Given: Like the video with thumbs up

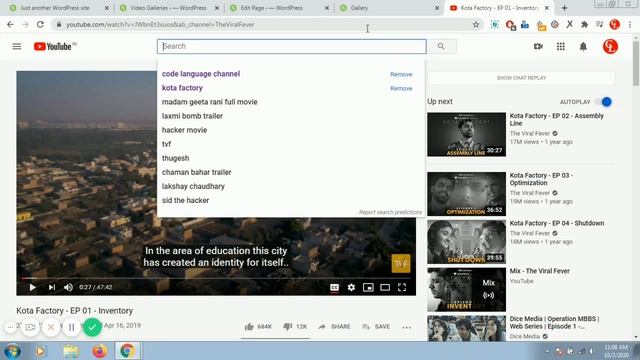Looking at the screenshot, I should coord(258,327).
